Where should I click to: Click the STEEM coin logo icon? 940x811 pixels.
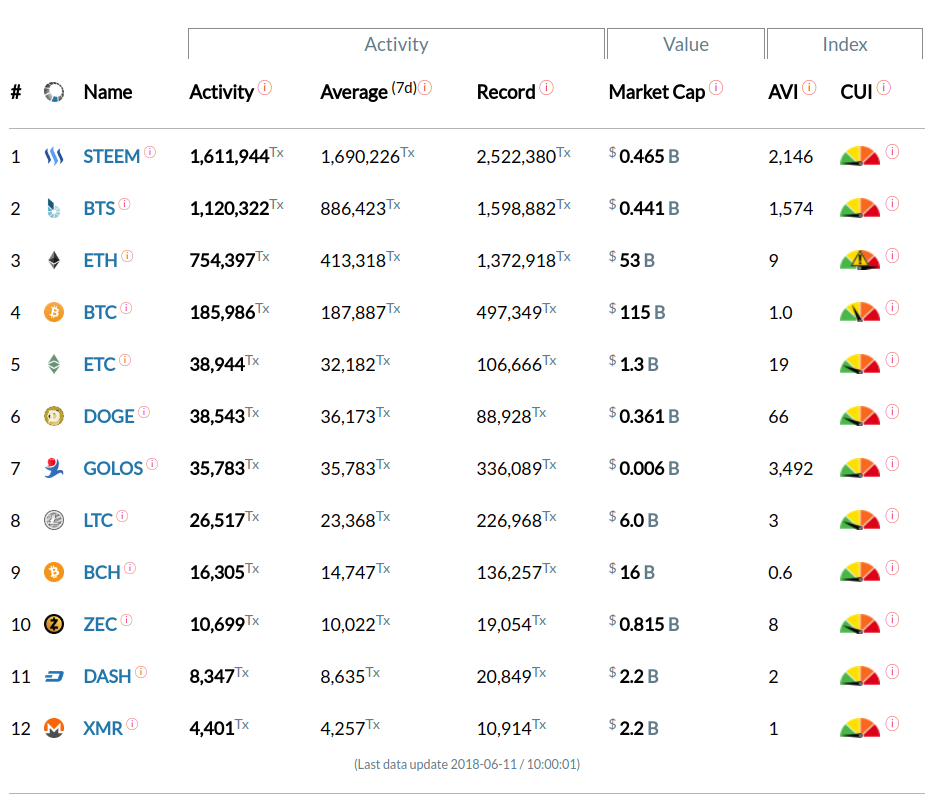click(x=54, y=156)
